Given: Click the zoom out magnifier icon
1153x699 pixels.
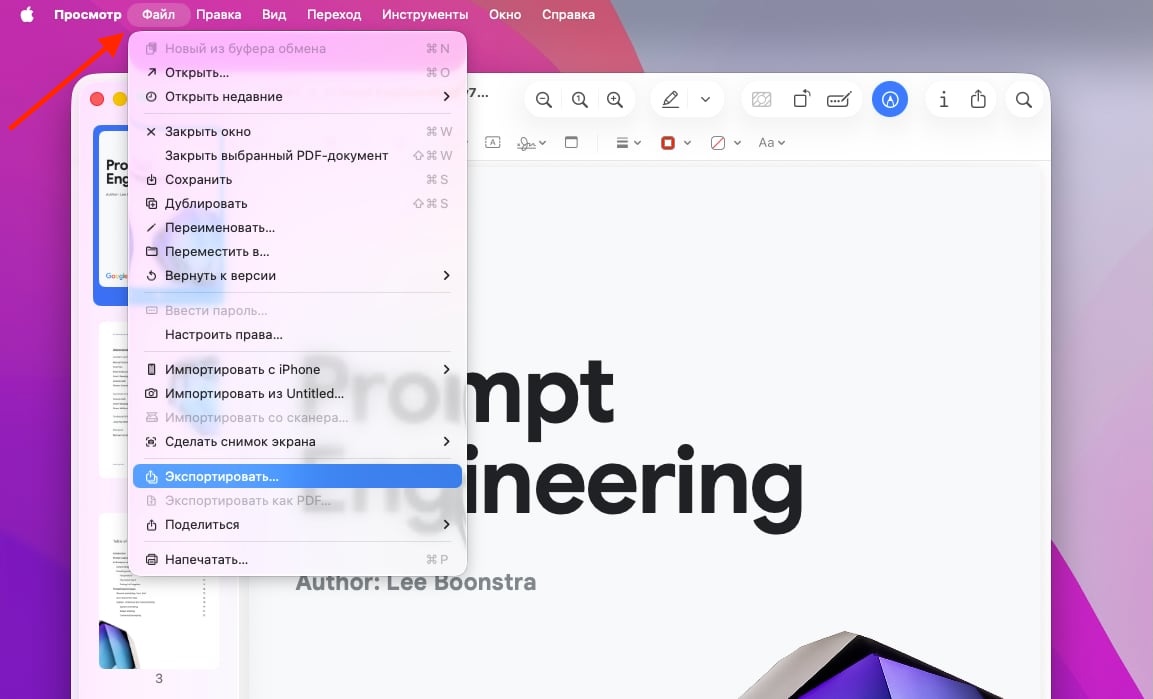Looking at the screenshot, I should coord(544,99).
